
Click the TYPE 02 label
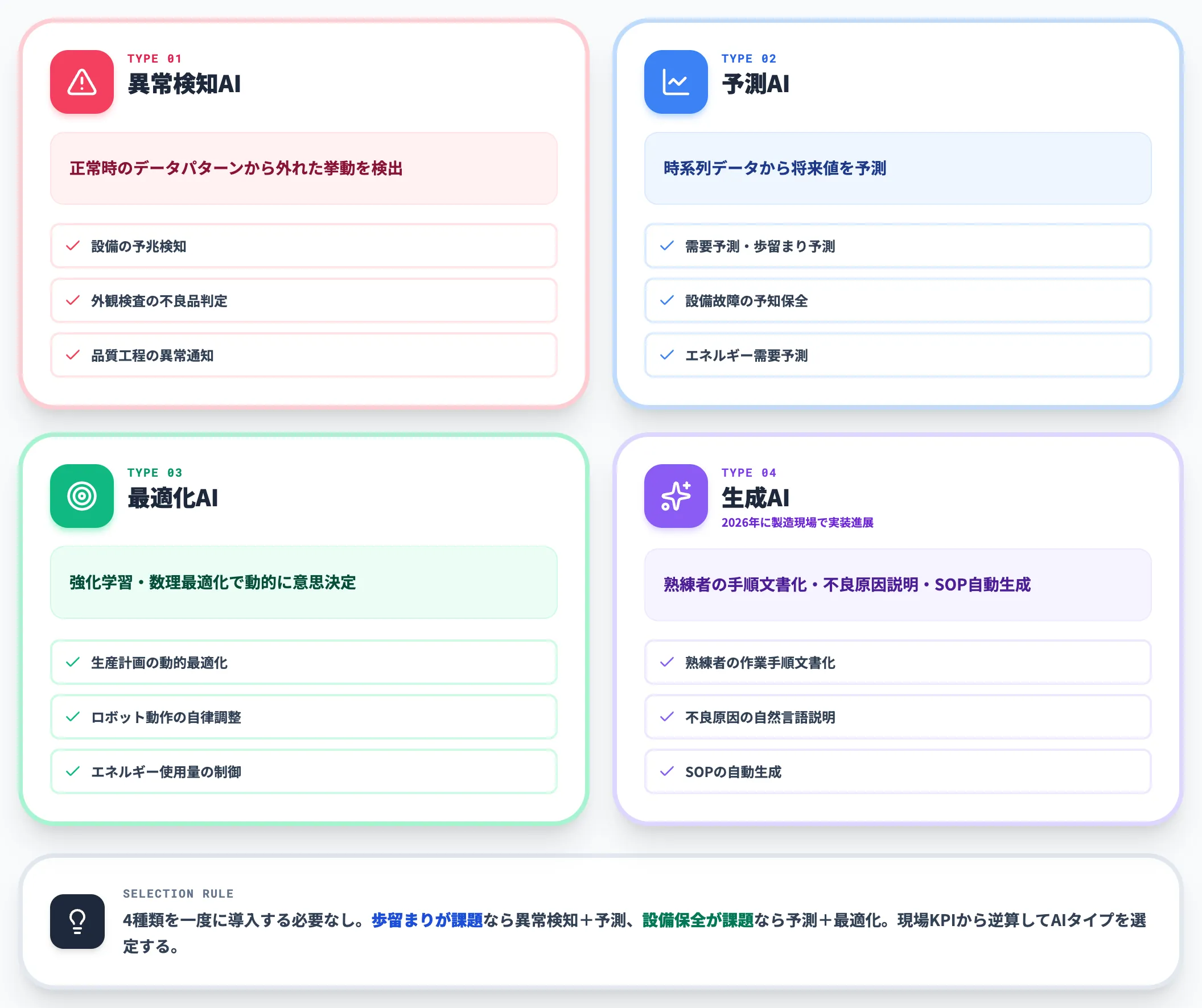tap(748, 59)
